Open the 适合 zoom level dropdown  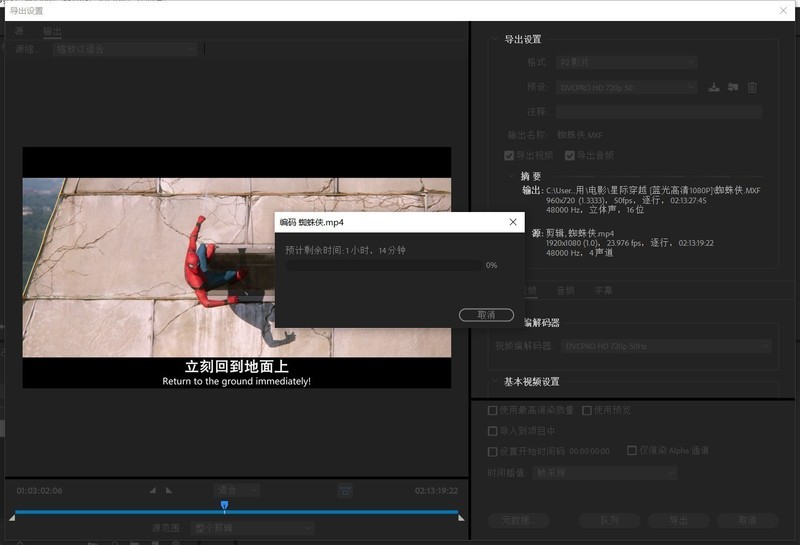pyautogui.click(x=237, y=490)
